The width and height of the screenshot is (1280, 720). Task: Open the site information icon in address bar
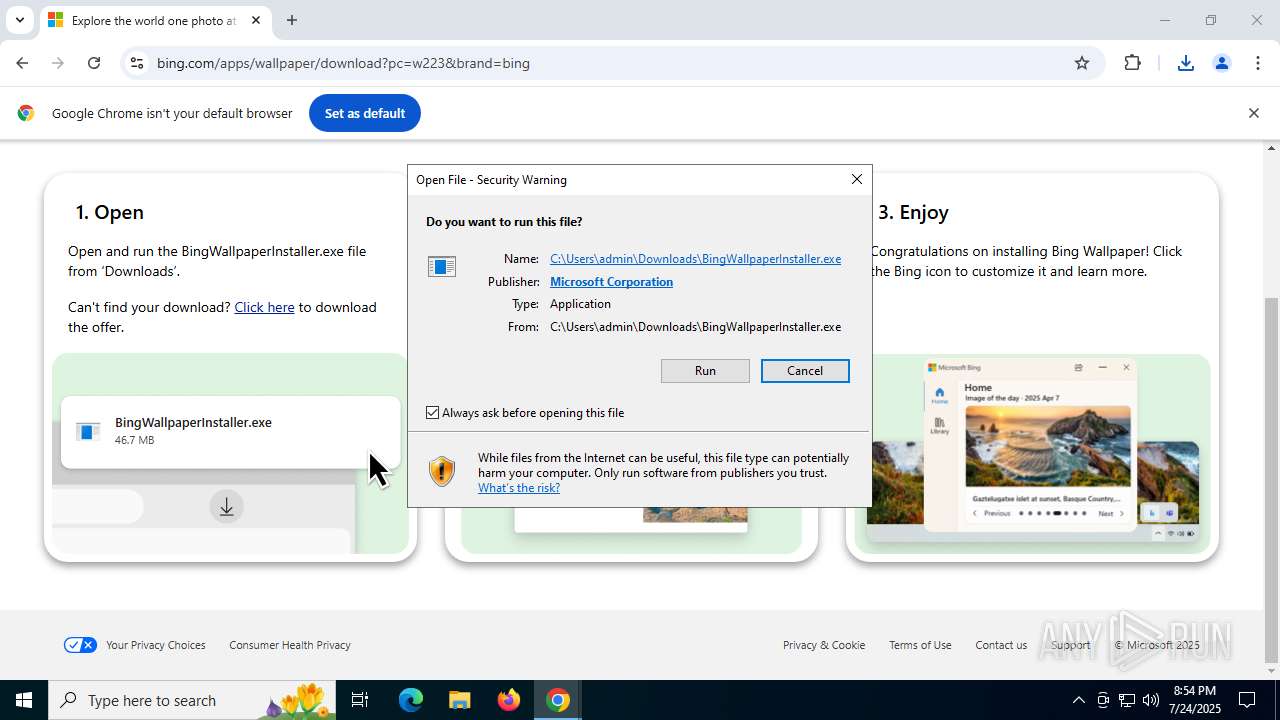click(137, 63)
